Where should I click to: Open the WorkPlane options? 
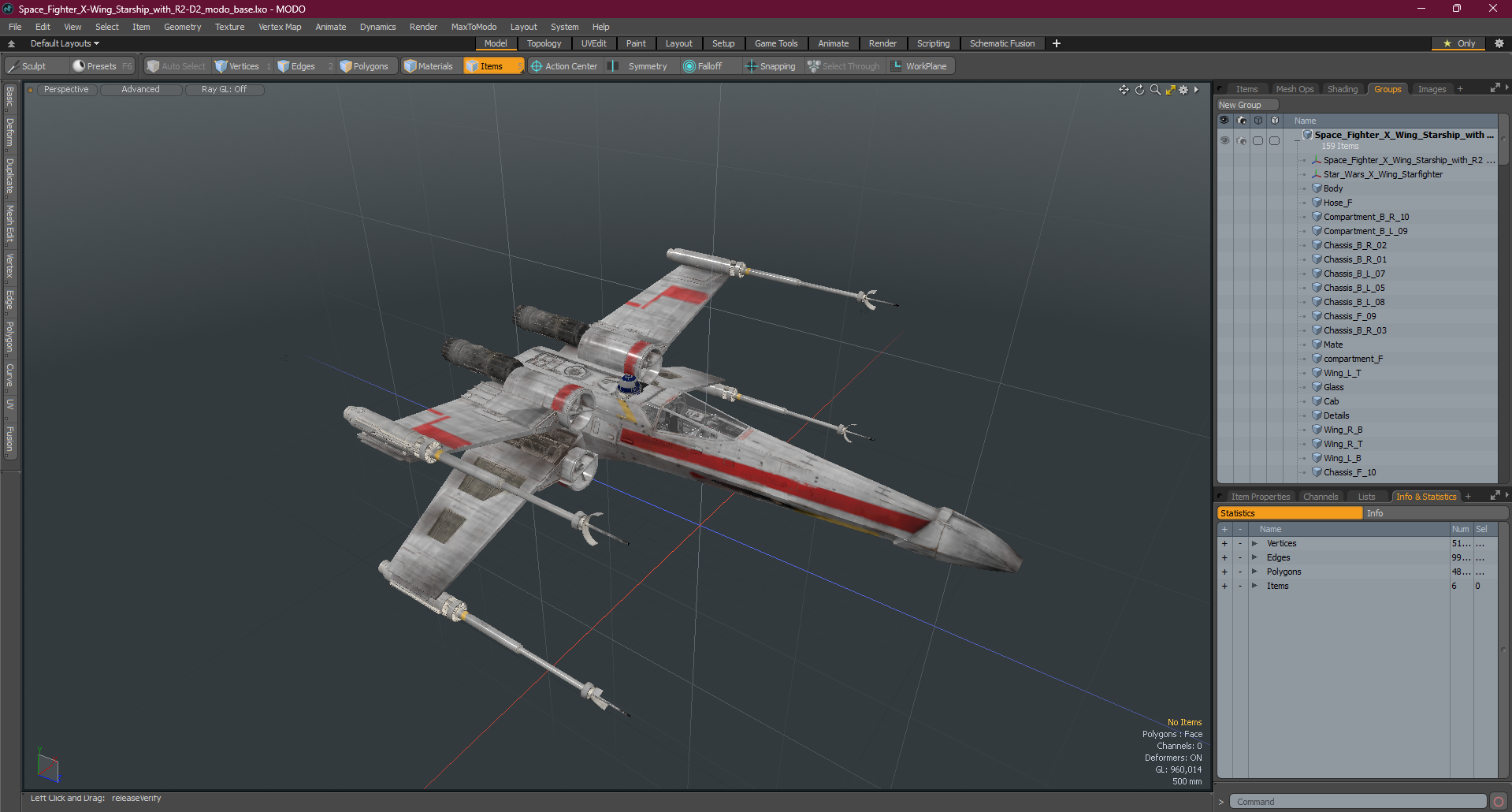click(920, 66)
